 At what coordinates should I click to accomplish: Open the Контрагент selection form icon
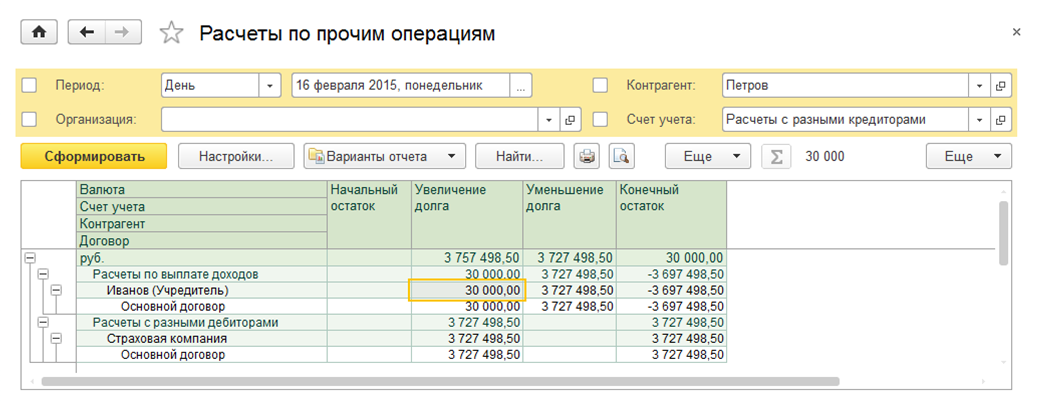[1000, 86]
